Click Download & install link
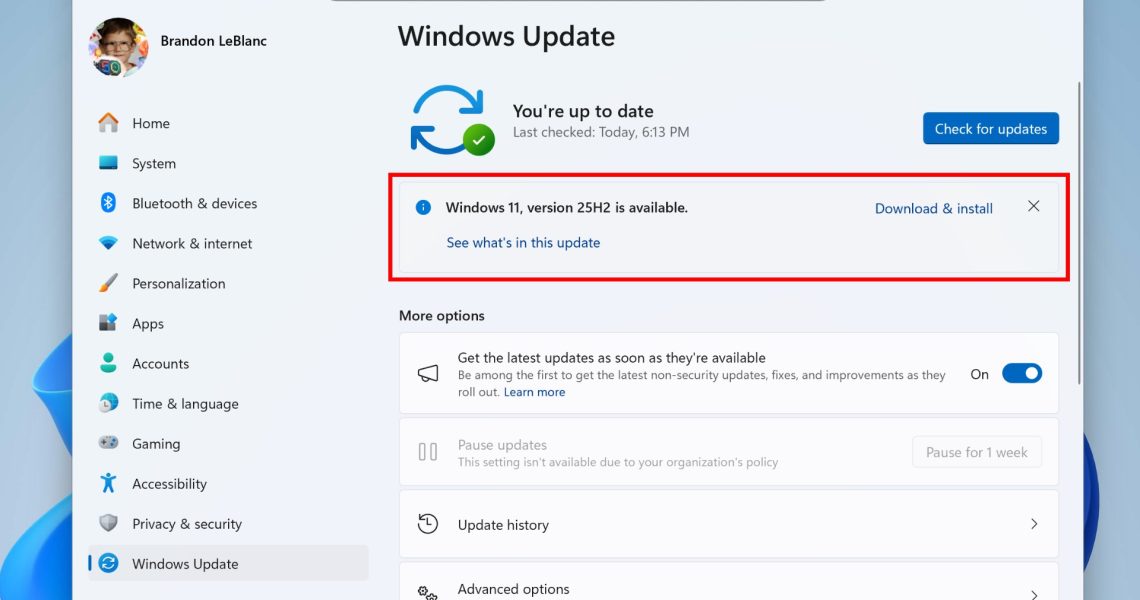The image size is (1140, 600). tap(934, 208)
